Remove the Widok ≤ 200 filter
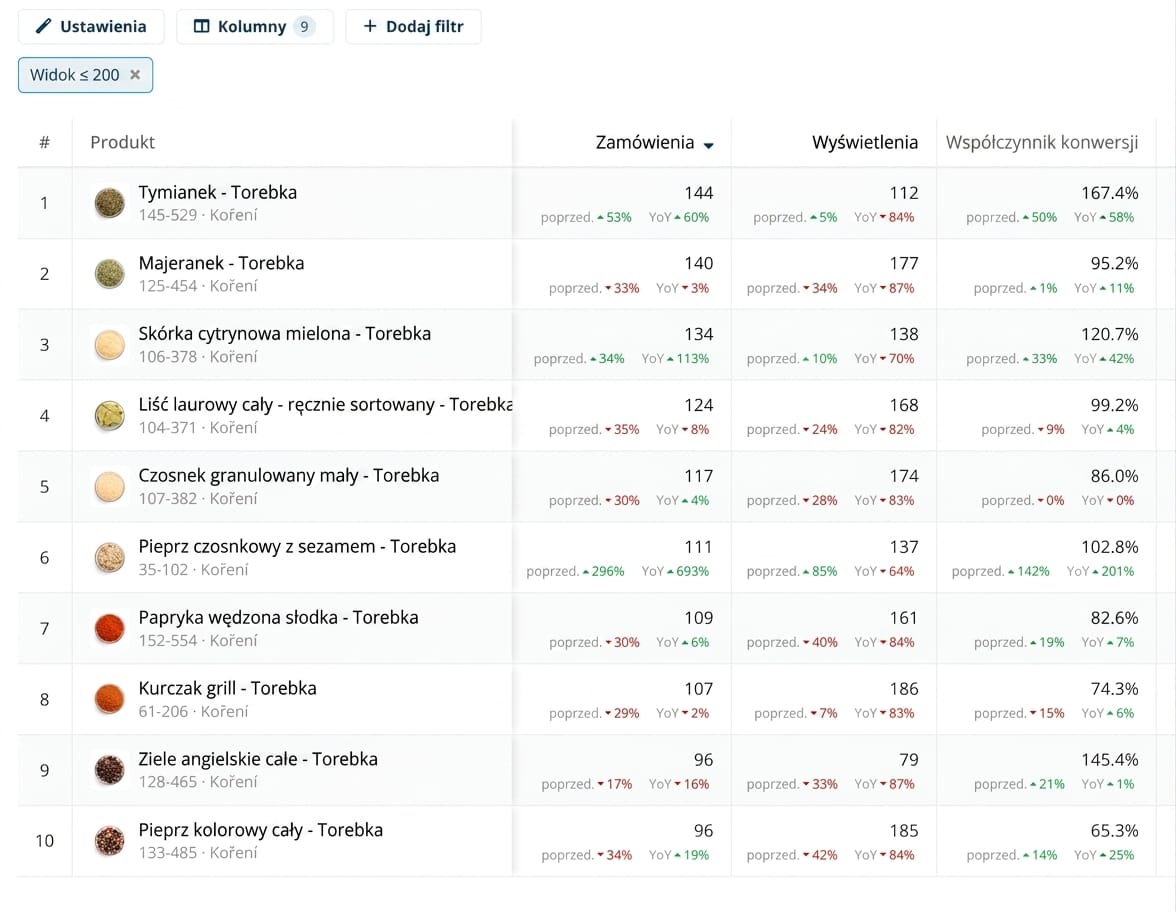The image size is (1176, 912). click(x=135, y=74)
